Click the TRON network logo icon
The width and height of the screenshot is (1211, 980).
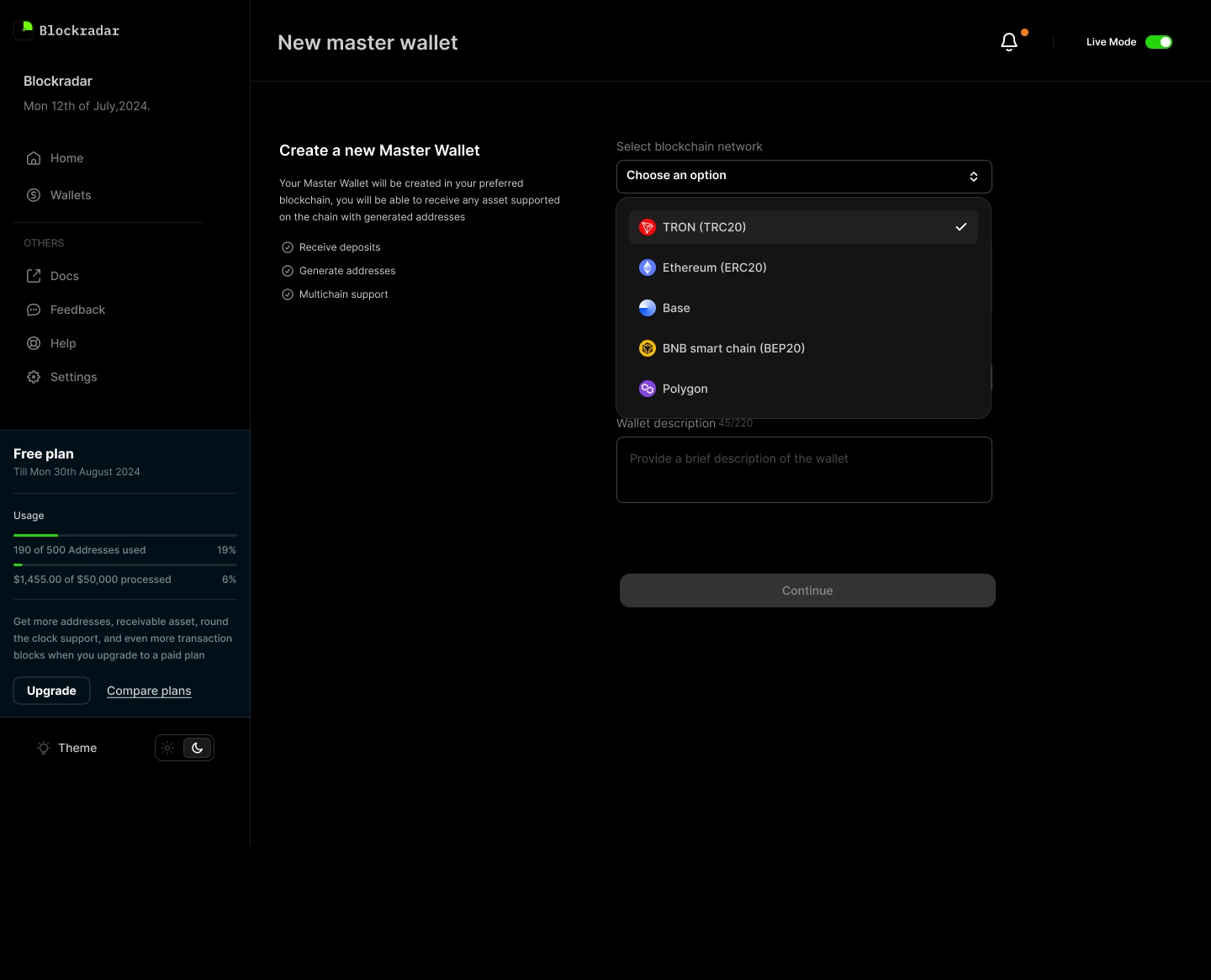[648, 227]
